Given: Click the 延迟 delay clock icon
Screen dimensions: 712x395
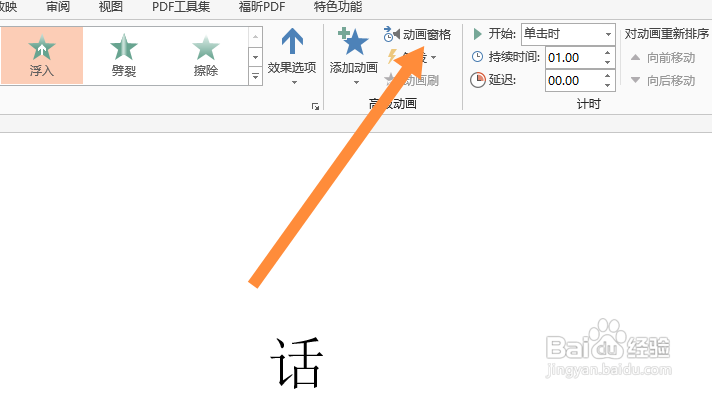Looking at the screenshot, I should point(478,80).
